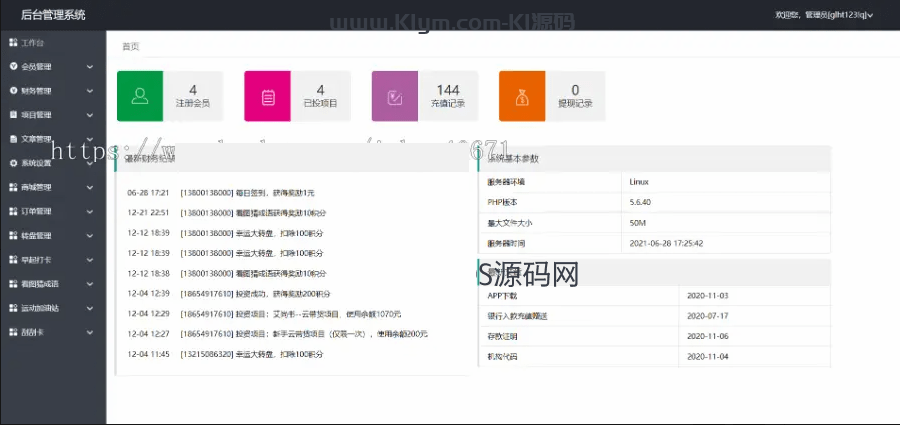The image size is (900, 425).
Task: Click the orange 提现记录 money bag icon
Action: pos(522,97)
